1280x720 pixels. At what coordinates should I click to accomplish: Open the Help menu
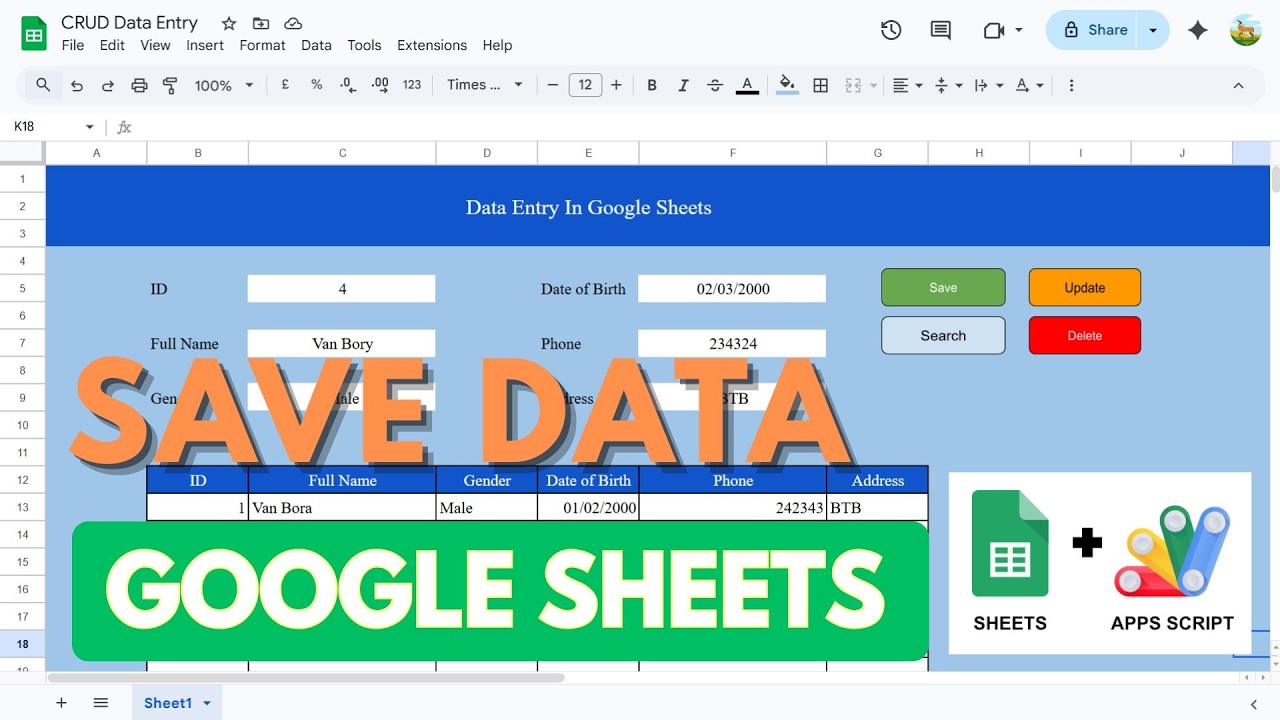click(497, 45)
